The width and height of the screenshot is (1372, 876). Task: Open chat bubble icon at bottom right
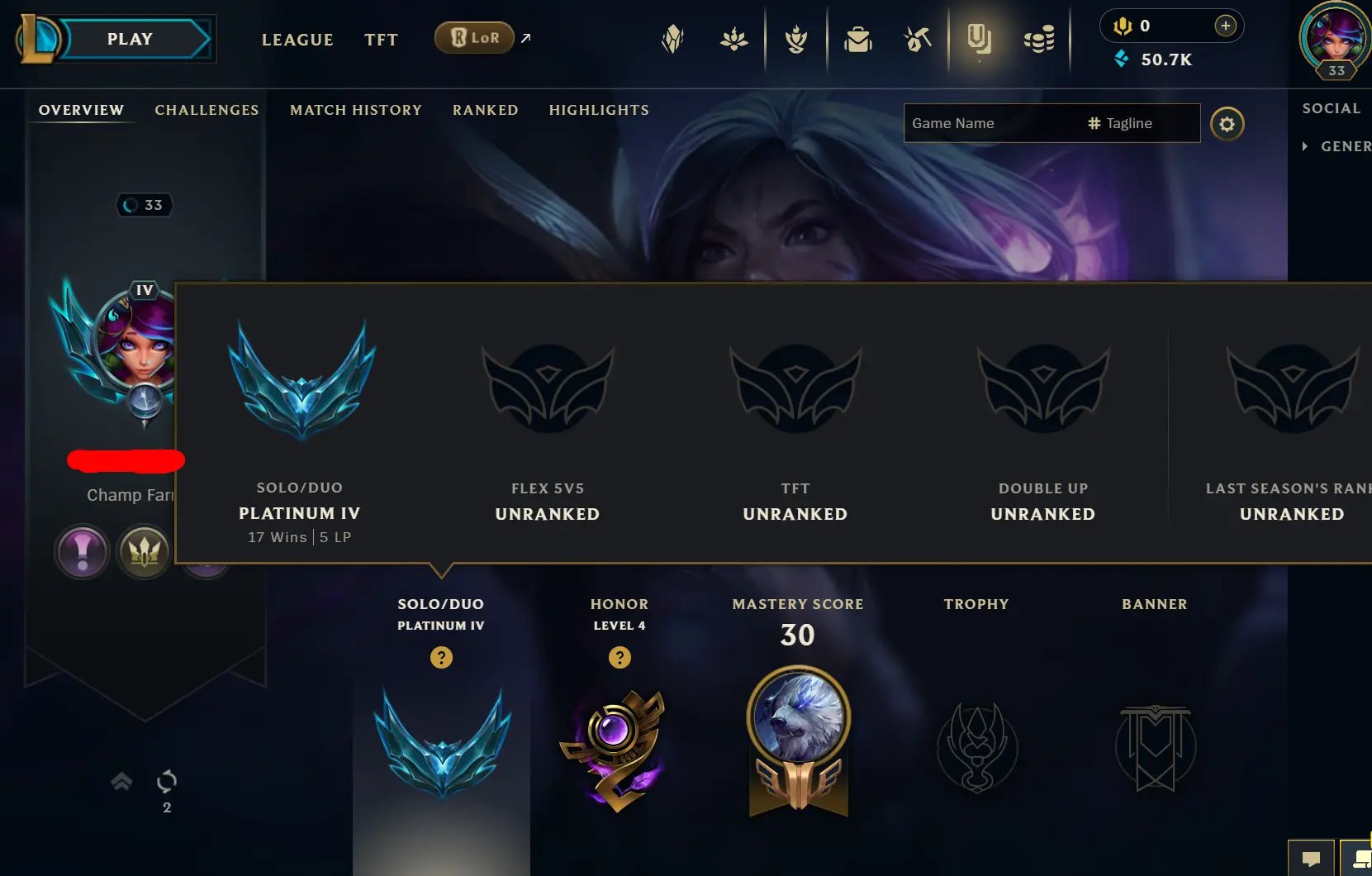1310,859
